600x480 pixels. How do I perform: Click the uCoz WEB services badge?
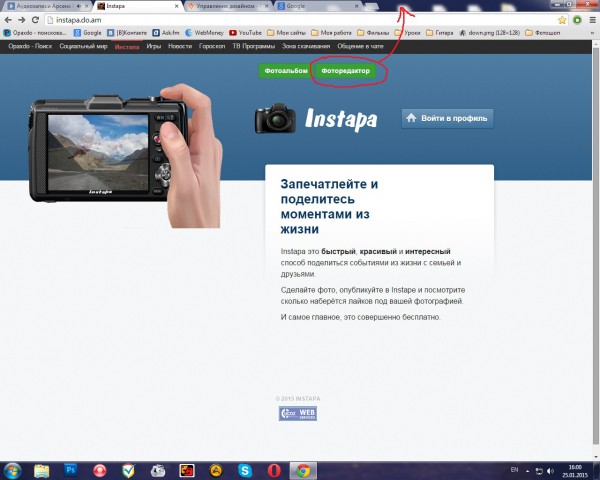(298, 413)
